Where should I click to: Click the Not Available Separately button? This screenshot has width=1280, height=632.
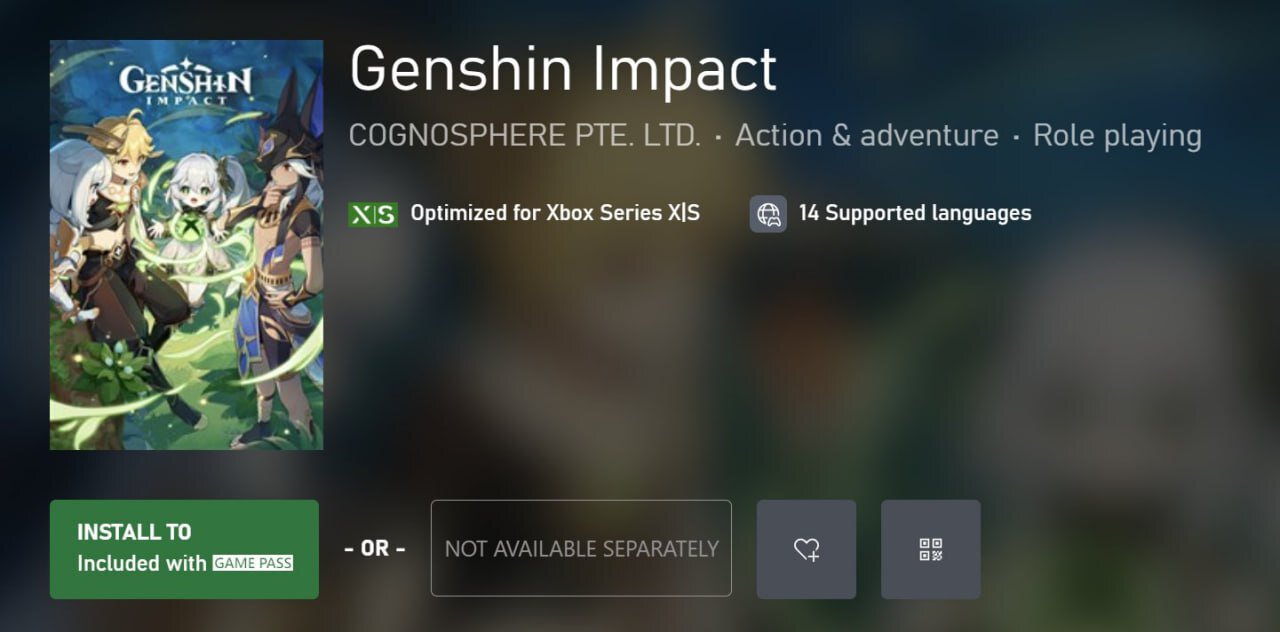click(581, 549)
